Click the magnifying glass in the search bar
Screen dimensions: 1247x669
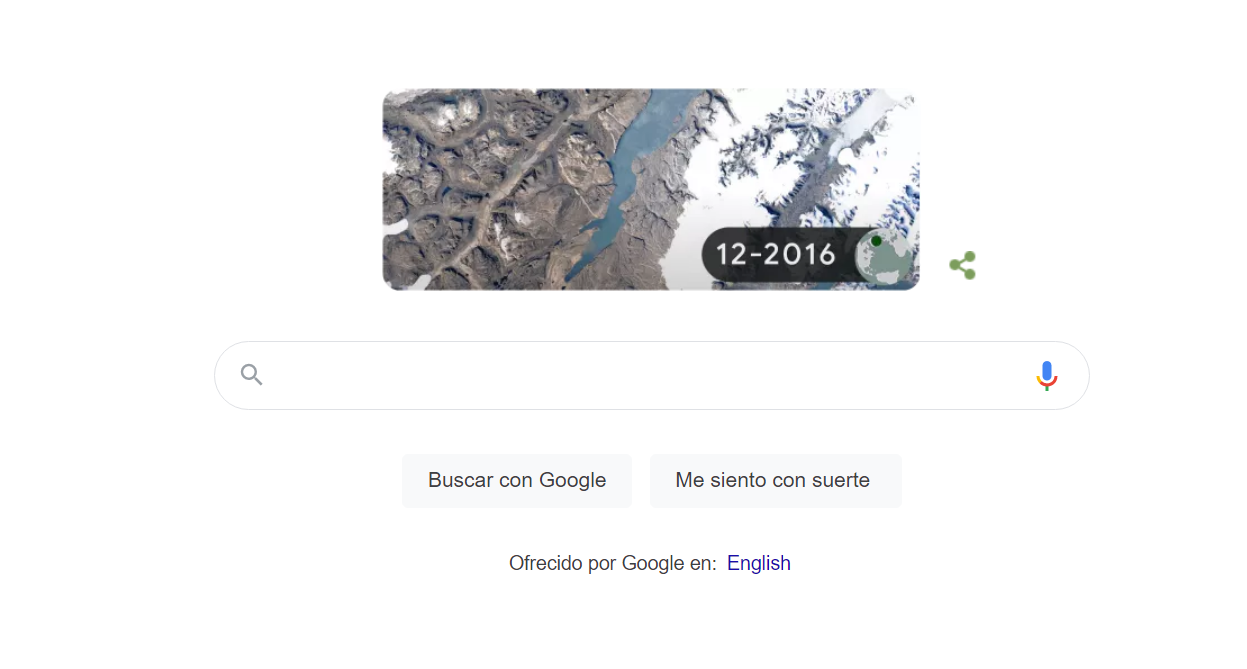pos(252,375)
